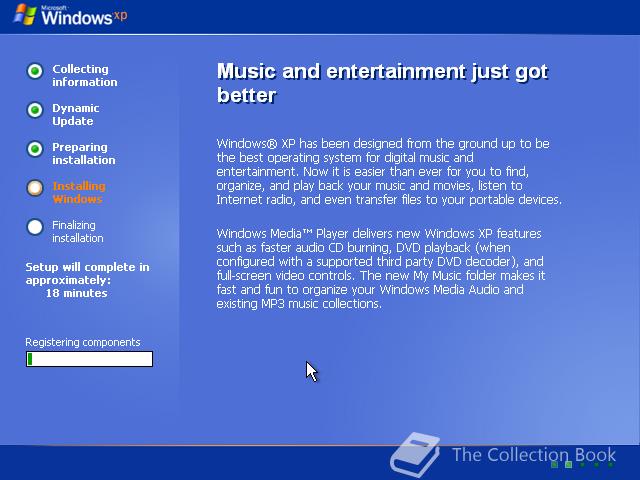Image resolution: width=640 pixels, height=480 pixels.
Task: Click the Windows XP logo flag
Action: (x=25, y=14)
